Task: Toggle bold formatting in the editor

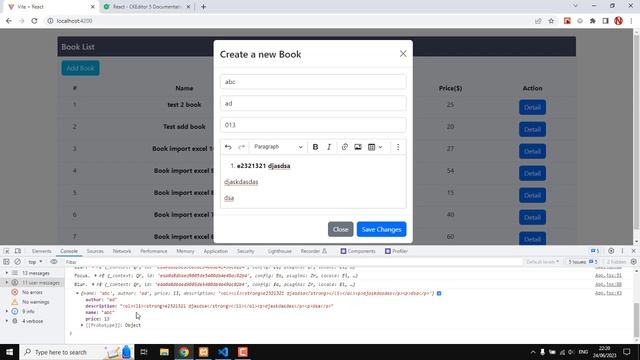Action: [x=315, y=147]
